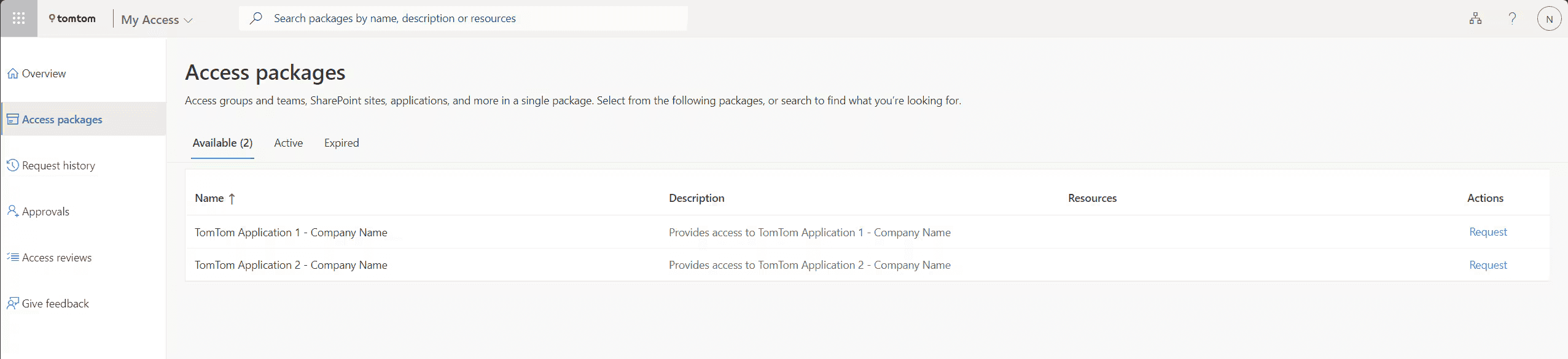This screenshot has width=1568, height=359.
Task: Open Approvals in sidebar
Action: 45,212
